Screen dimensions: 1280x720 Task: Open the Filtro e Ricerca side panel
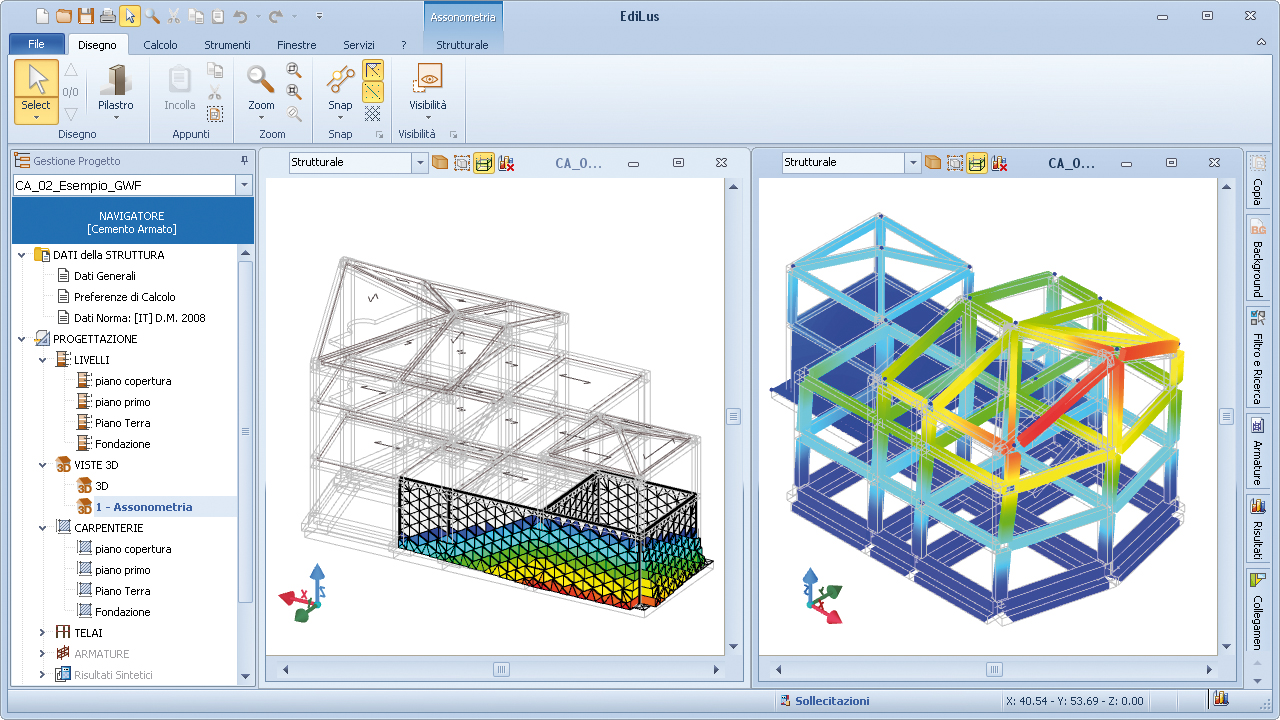point(1257,357)
